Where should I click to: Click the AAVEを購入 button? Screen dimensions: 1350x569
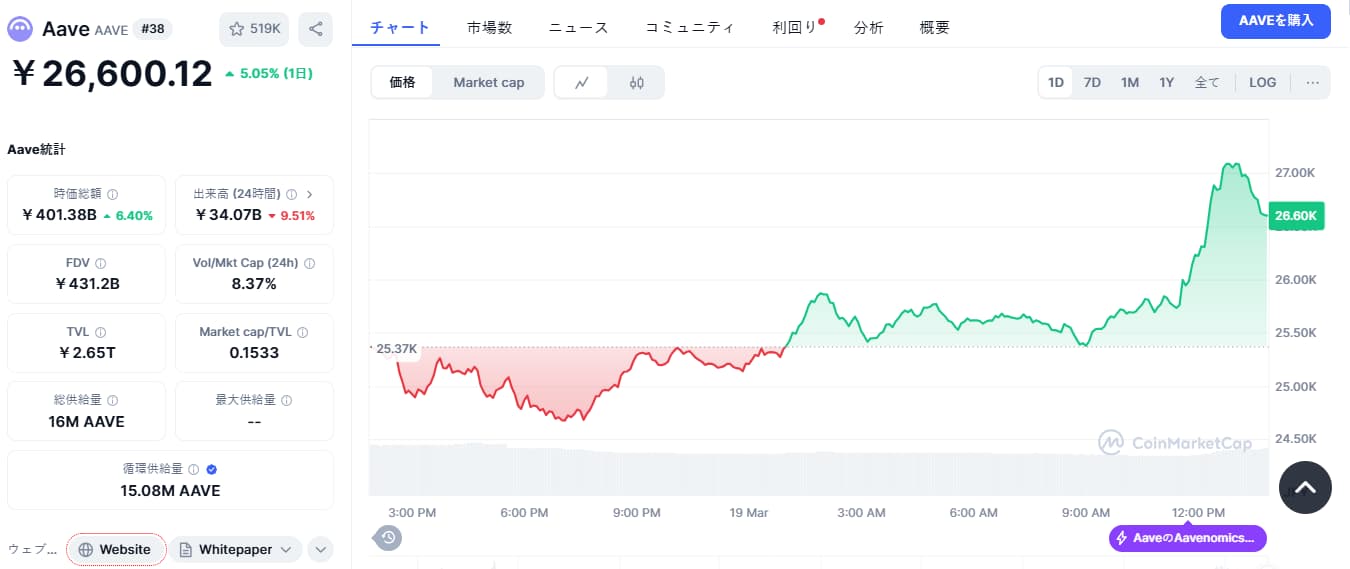click(1275, 21)
